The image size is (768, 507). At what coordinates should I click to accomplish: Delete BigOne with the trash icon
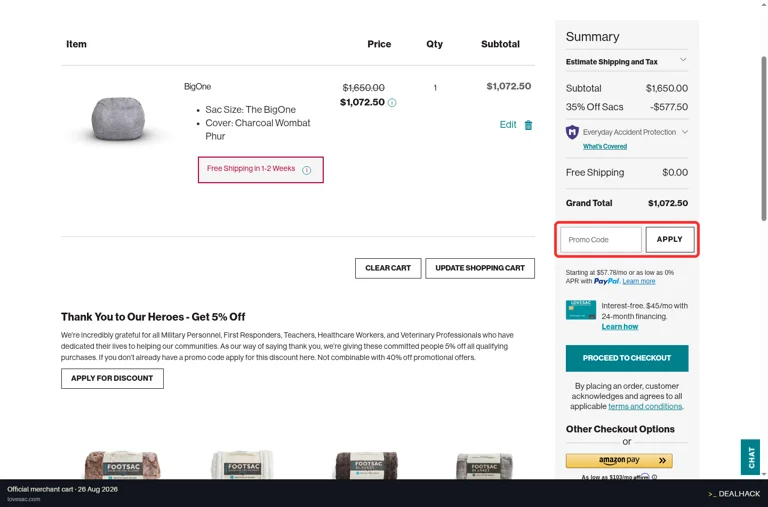(528, 125)
